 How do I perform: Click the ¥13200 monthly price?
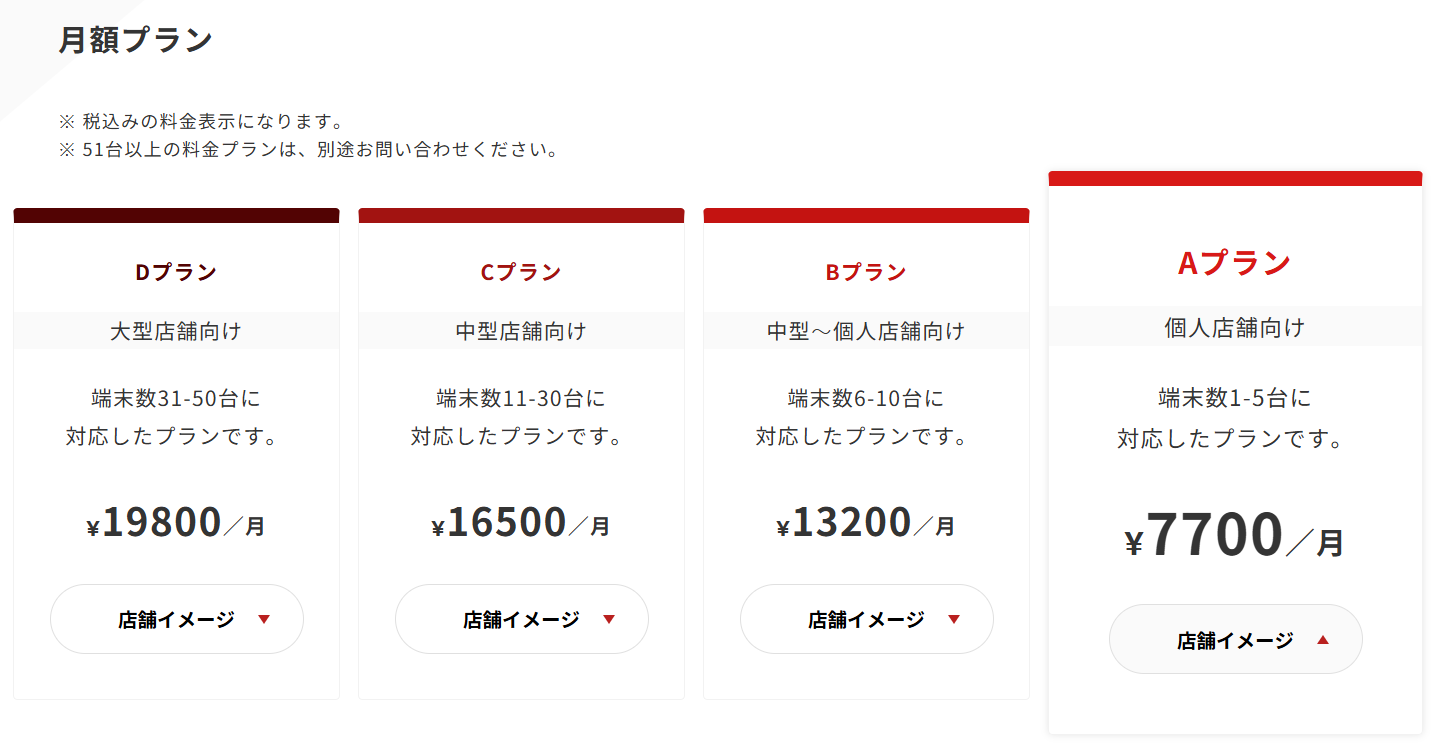[866, 522]
